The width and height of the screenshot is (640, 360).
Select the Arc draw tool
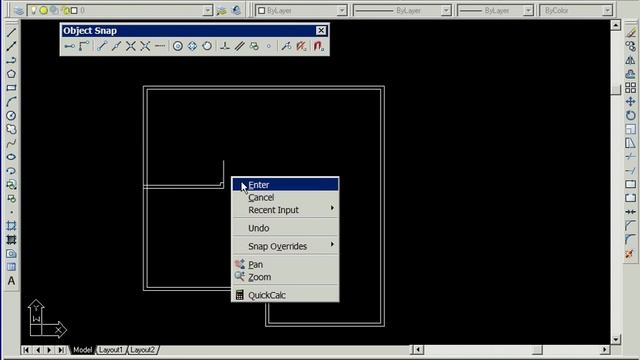coord(11,102)
